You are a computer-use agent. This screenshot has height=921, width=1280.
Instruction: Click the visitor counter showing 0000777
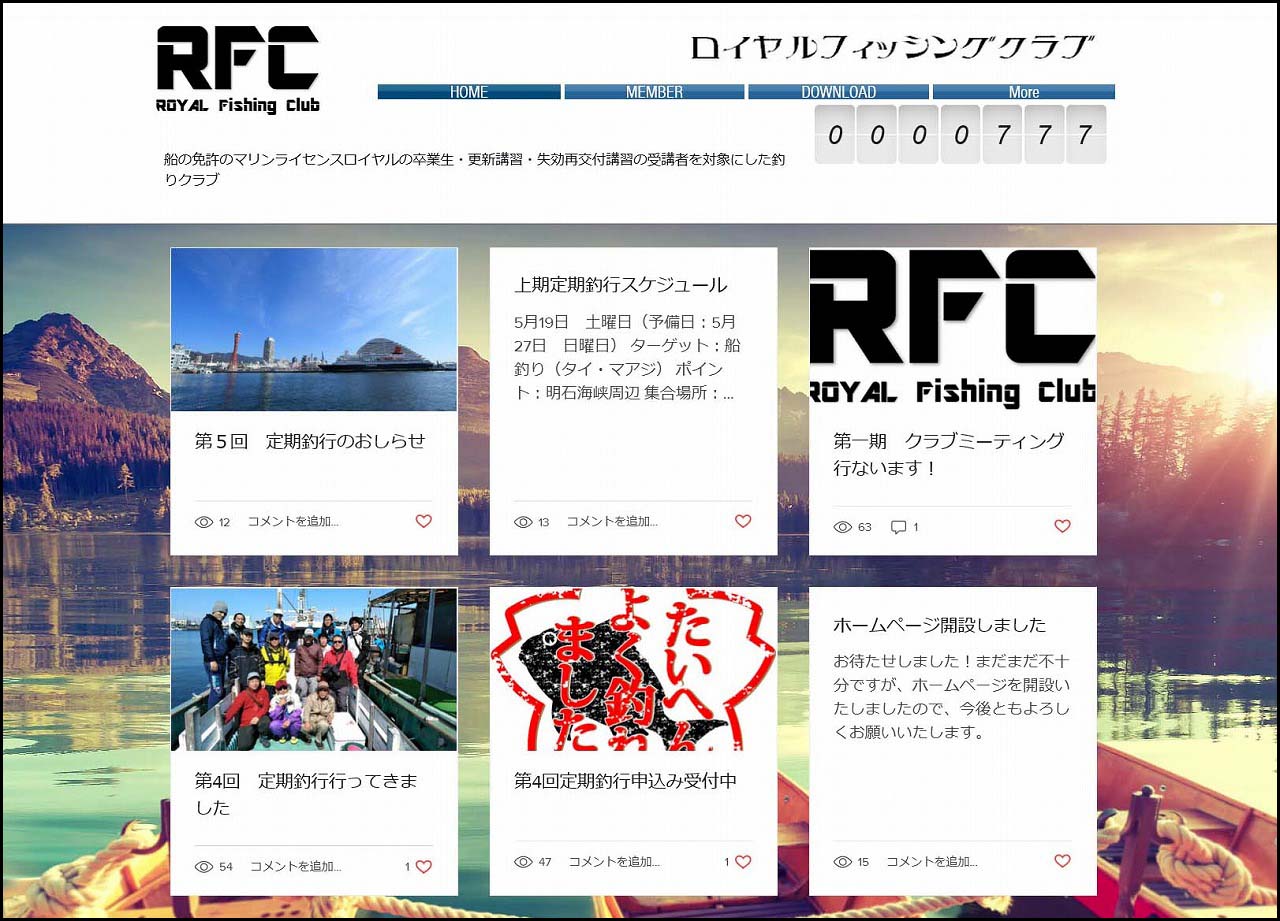(x=960, y=134)
